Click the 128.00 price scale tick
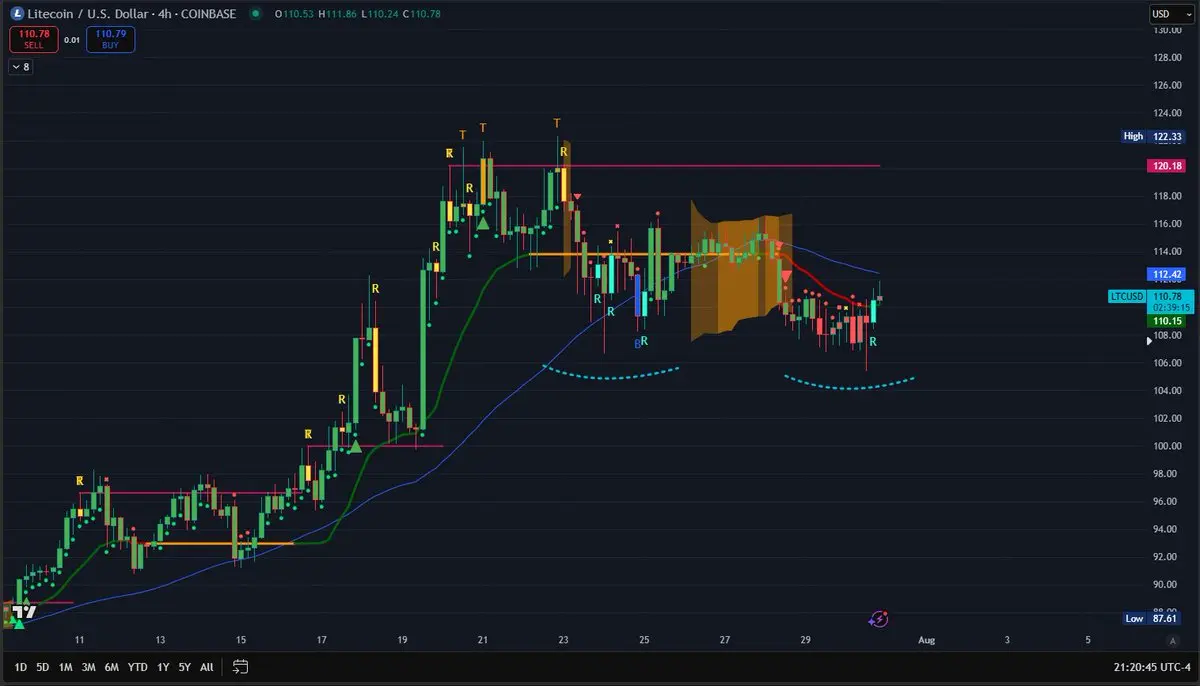 1167,58
